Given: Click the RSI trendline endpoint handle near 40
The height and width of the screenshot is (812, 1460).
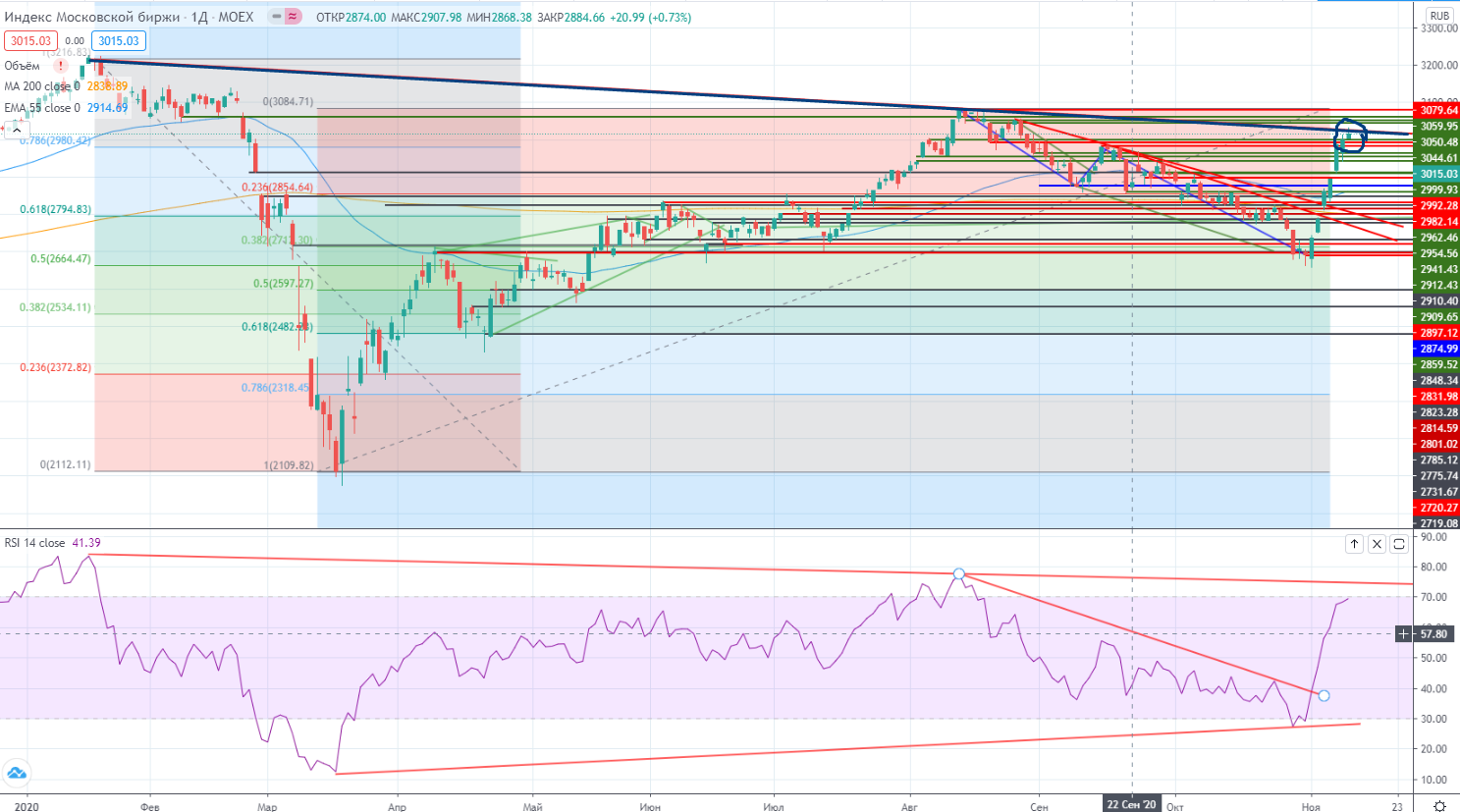Looking at the screenshot, I should 1324,696.
